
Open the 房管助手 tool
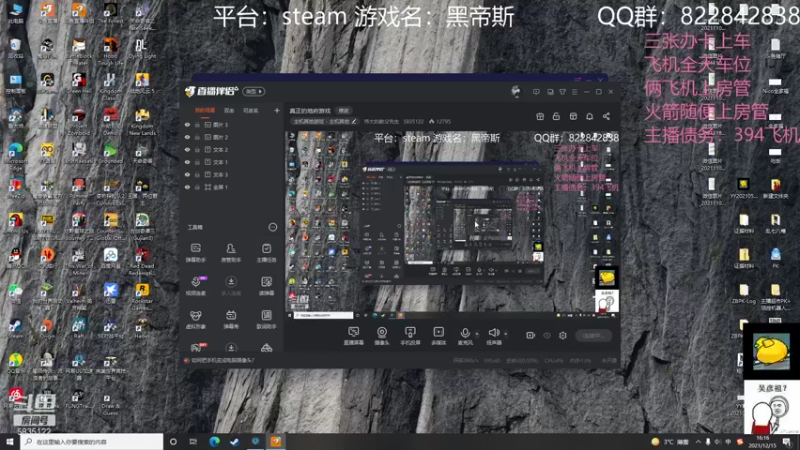(x=231, y=253)
